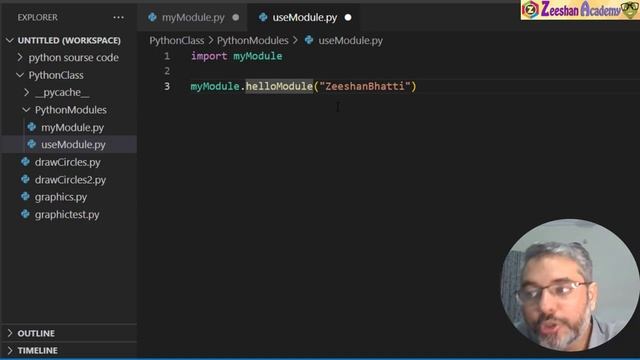
Task: Click Python icon in breadcrumb path
Action: pos(309,40)
